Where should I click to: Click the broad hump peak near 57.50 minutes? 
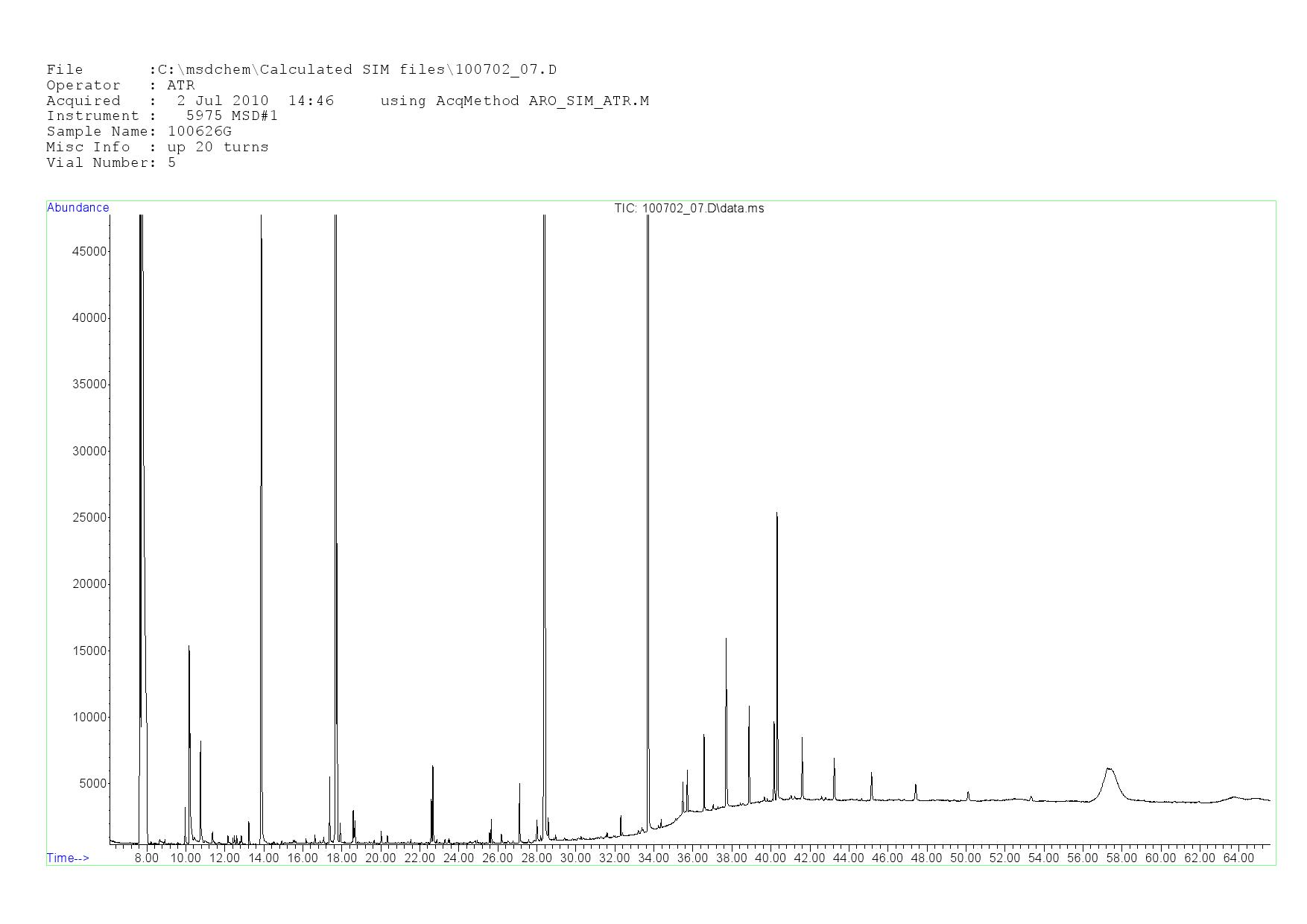click(x=1110, y=770)
